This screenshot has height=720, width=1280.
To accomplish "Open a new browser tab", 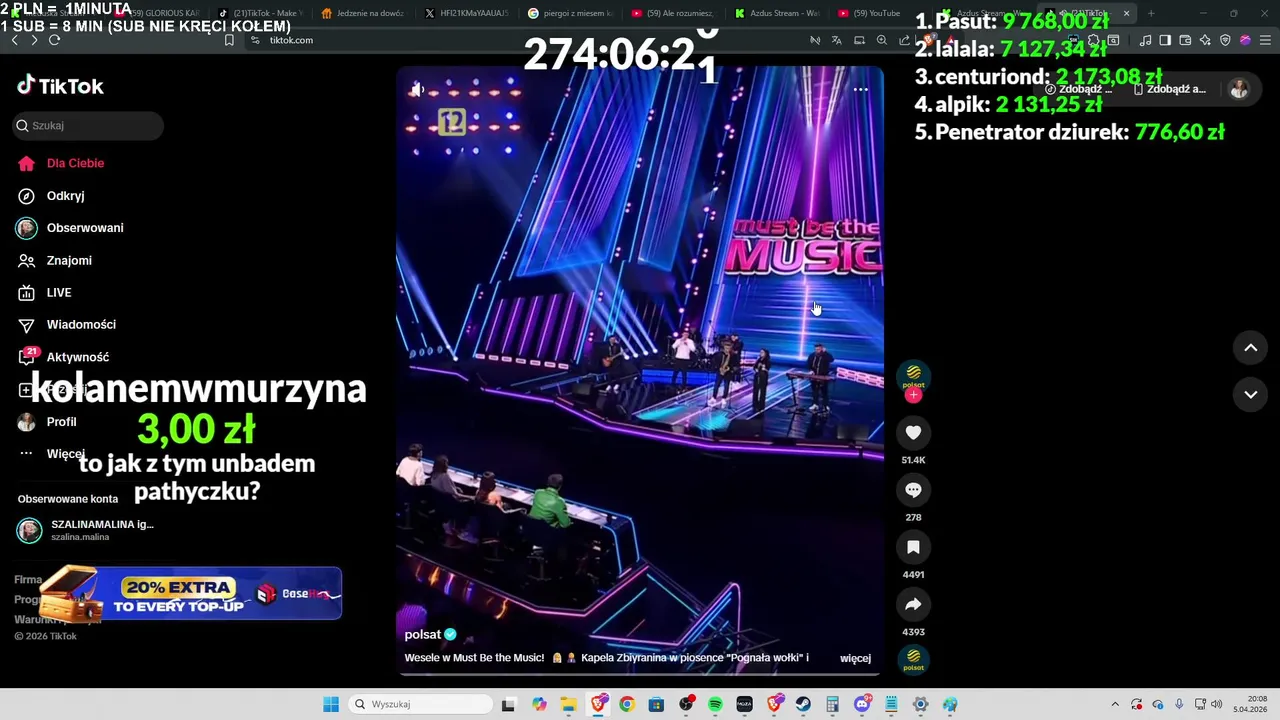I will click(x=1151, y=13).
